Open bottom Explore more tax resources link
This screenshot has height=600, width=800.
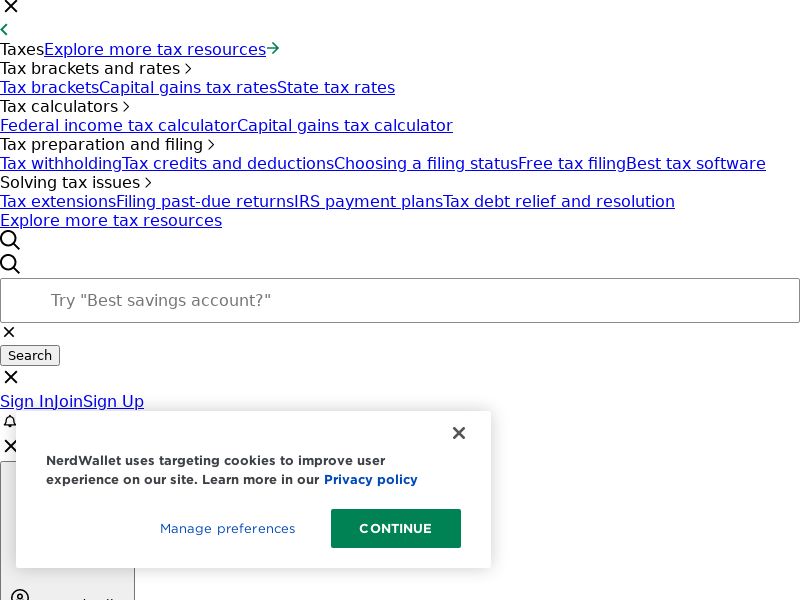pos(111,221)
